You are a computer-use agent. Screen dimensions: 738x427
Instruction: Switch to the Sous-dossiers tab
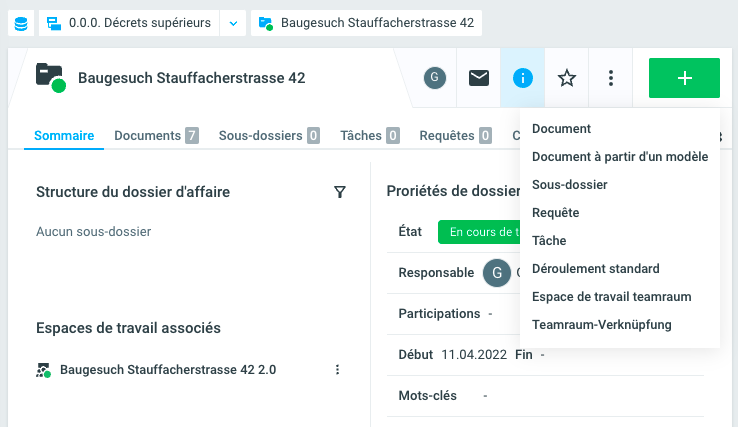268,135
